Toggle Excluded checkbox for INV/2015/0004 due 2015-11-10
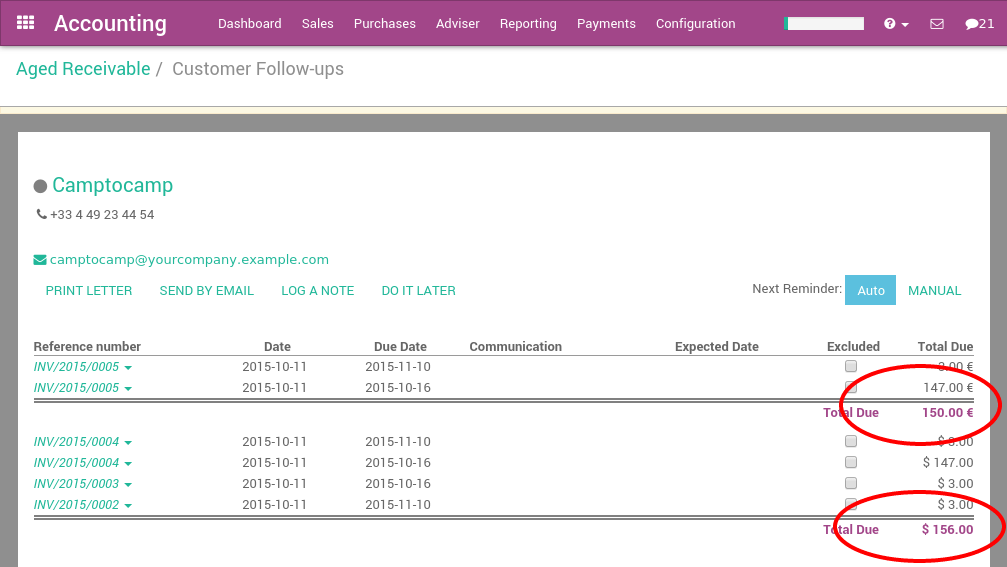Viewport: 1007px width, 567px height. pyautogui.click(x=851, y=441)
